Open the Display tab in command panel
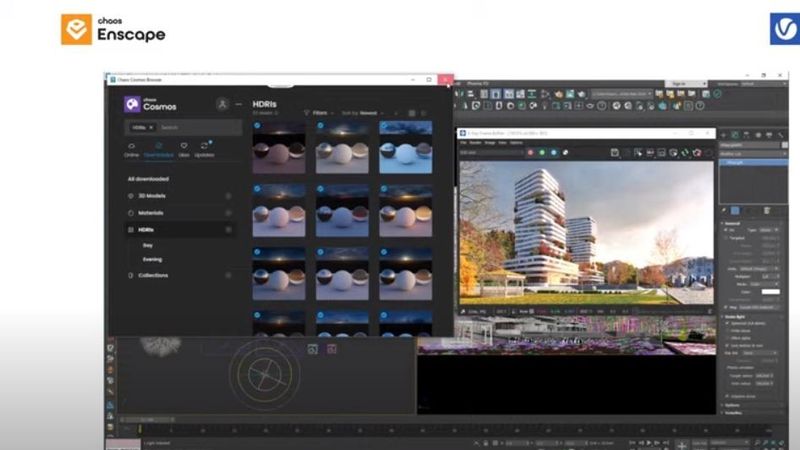Viewport: 800px width, 450px height. click(x=769, y=135)
